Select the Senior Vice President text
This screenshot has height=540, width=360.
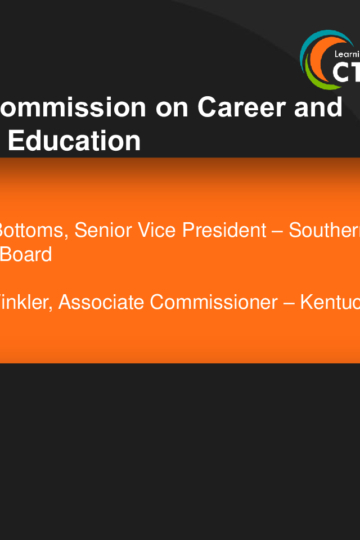(x=170, y=230)
